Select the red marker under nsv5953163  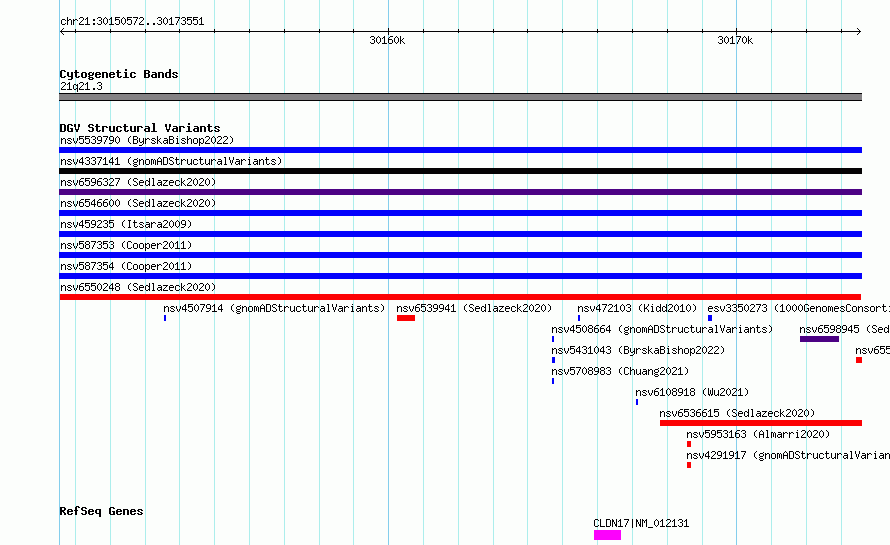[689, 444]
